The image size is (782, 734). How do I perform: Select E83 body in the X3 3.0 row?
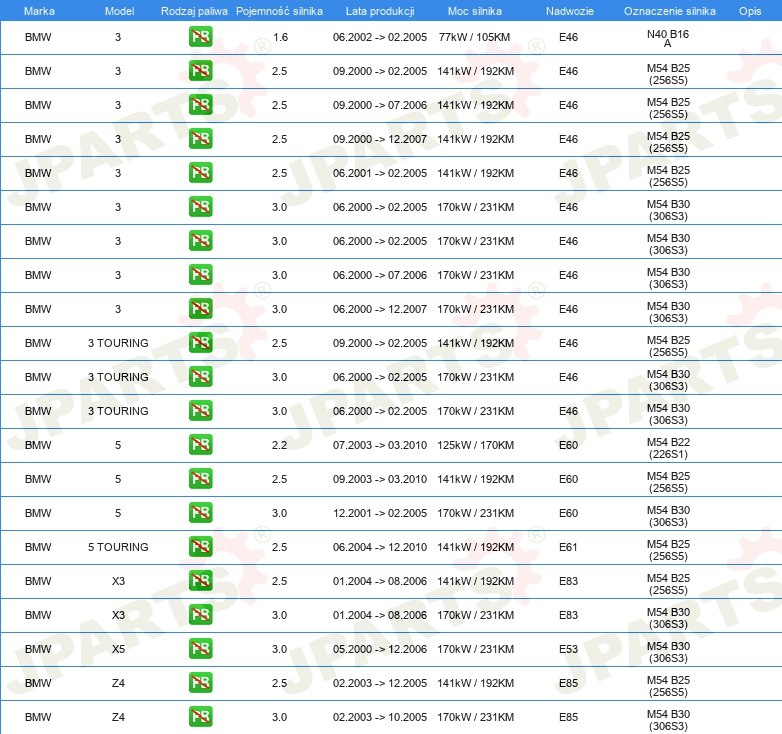click(568, 614)
